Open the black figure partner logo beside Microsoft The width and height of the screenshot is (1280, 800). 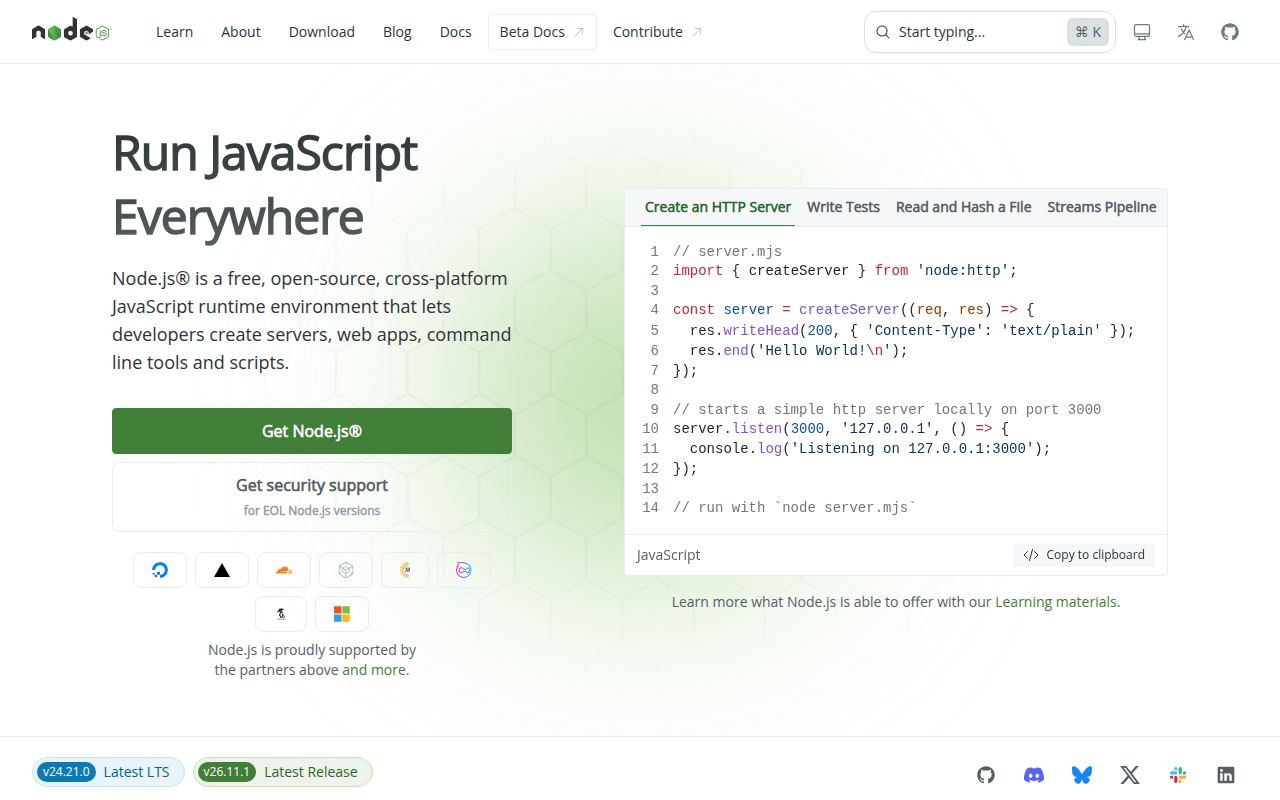point(281,614)
